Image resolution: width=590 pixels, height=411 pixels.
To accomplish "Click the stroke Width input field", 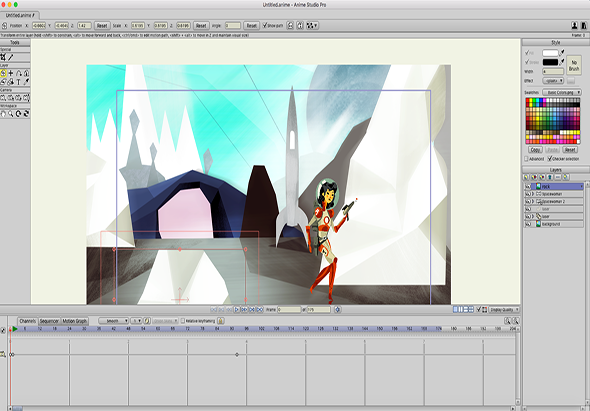I will pos(553,72).
